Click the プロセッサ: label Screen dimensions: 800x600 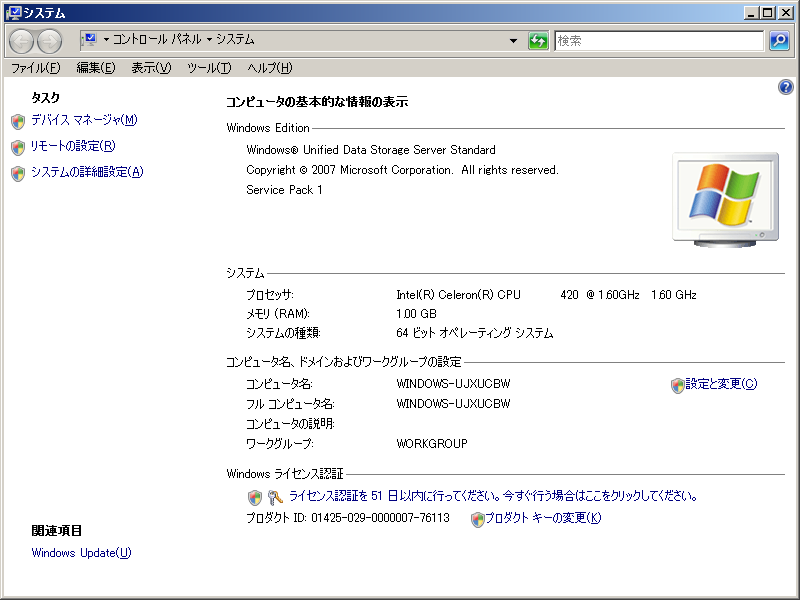click(270, 295)
